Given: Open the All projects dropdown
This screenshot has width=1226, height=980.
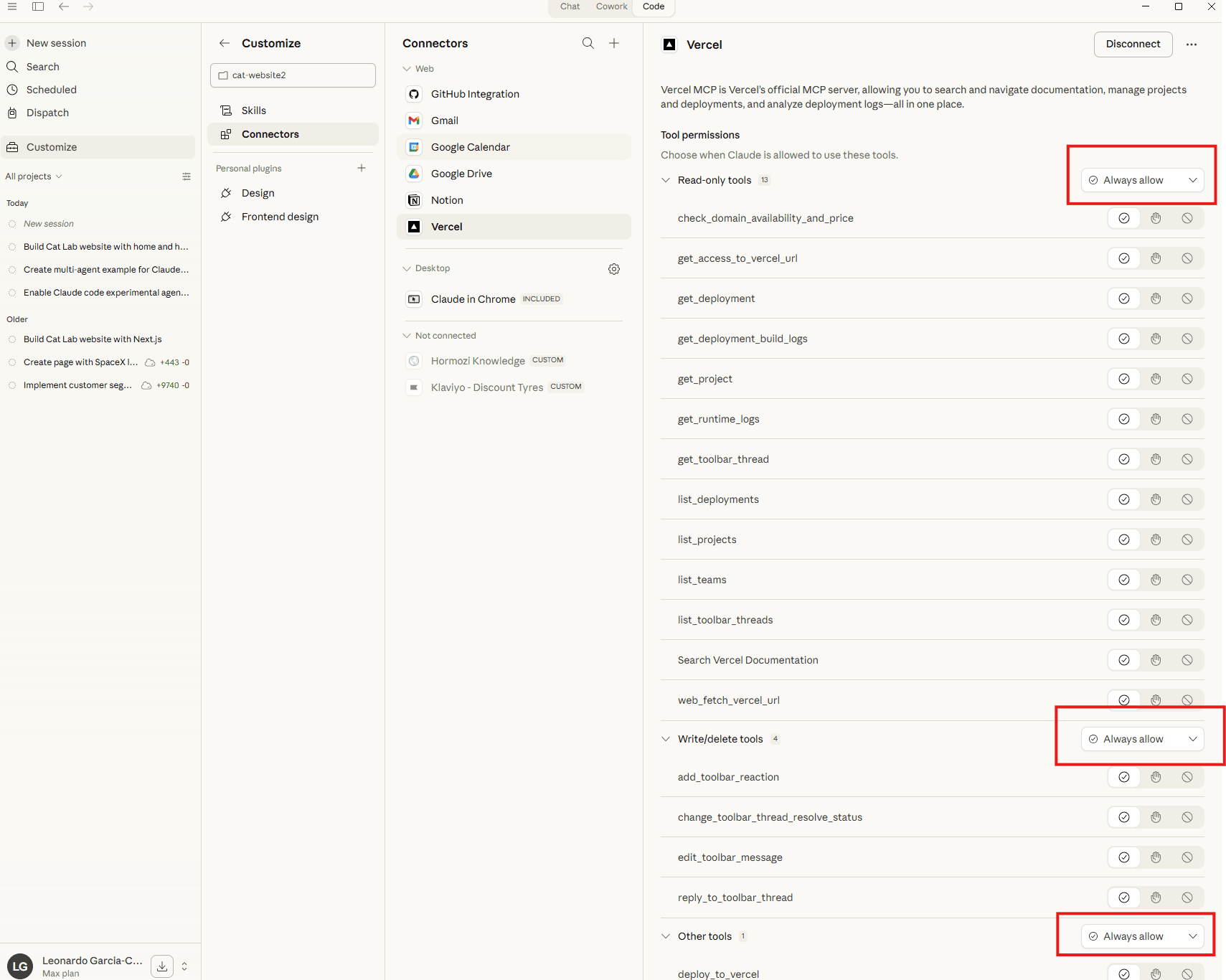Looking at the screenshot, I should [x=34, y=176].
